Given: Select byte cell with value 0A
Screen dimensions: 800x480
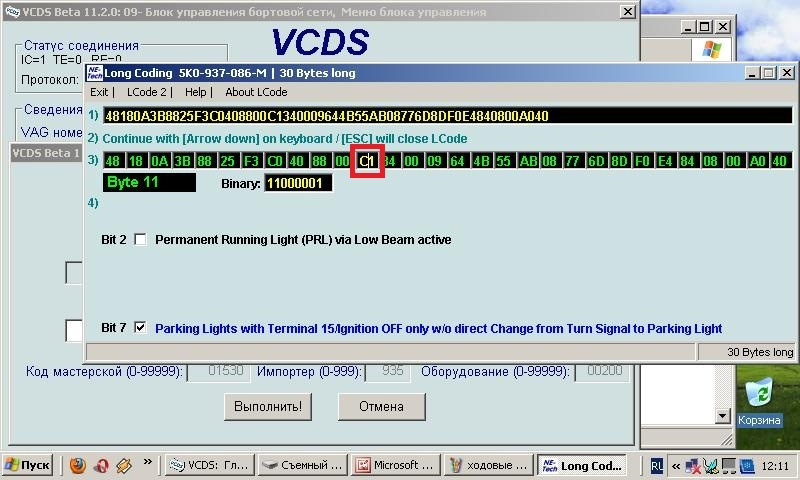Looking at the screenshot, I should tap(159, 161).
